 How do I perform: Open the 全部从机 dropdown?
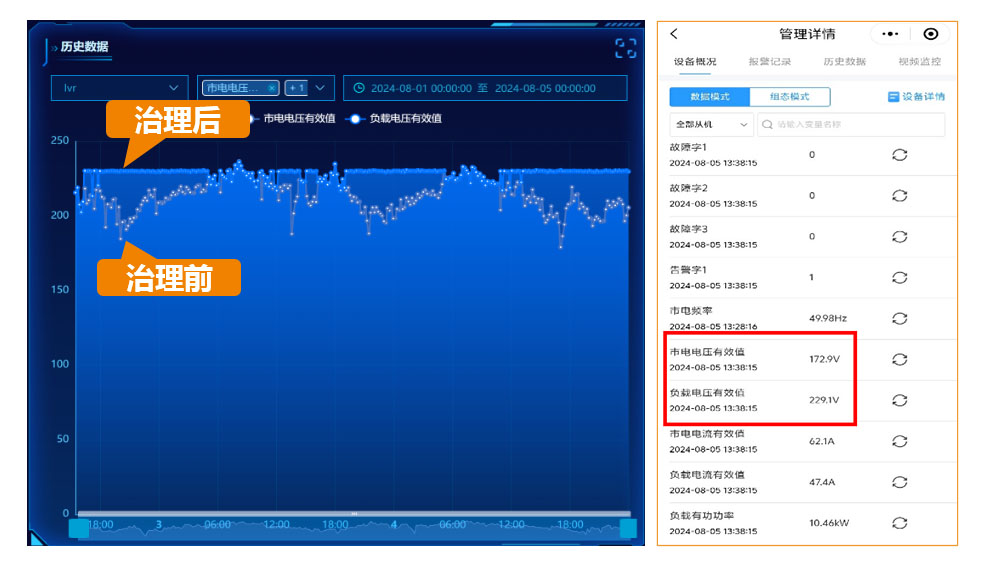tap(711, 125)
